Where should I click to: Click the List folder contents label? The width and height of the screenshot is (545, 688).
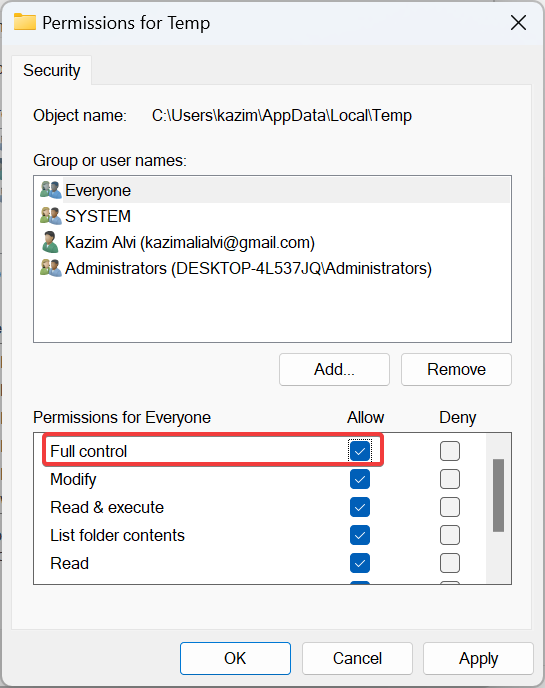[x=117, y=535]
